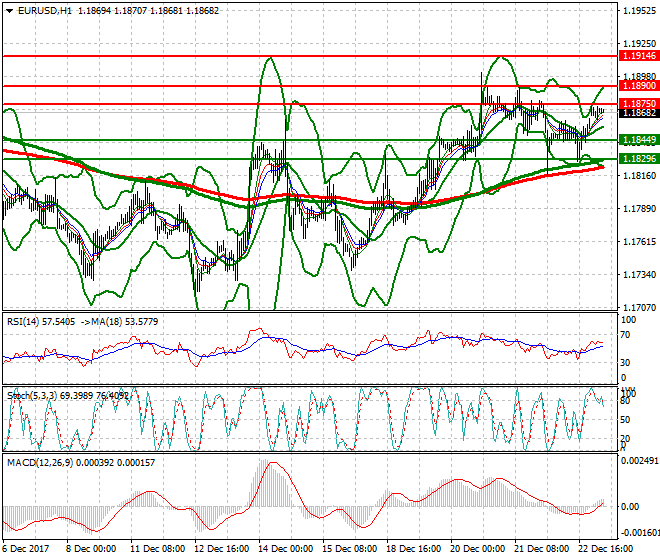This screenshot has width=660, height=560.
Task: Click the 18 Dec 16:00 time label
Action: 414,549
